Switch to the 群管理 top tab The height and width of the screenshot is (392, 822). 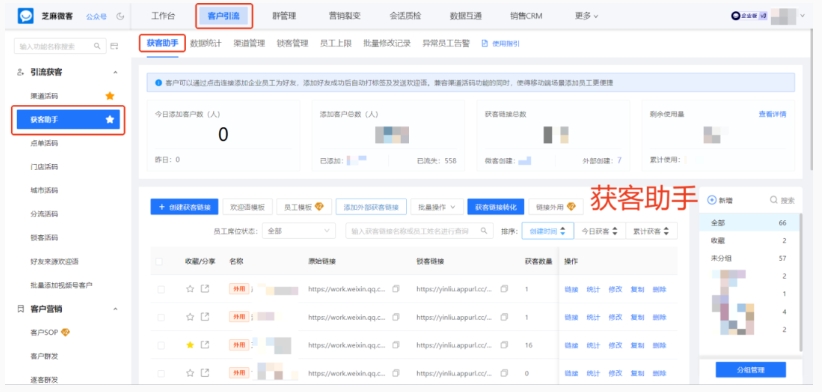point(284,16)
